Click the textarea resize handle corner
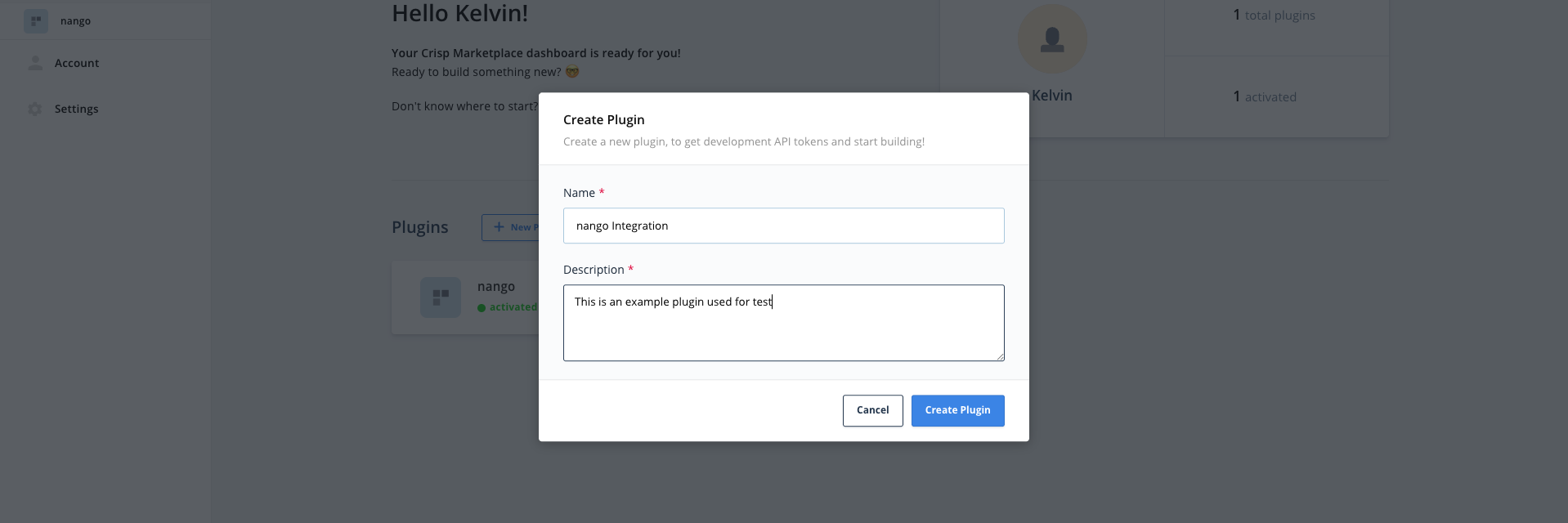This screenshot has height=523, width=1568. pyautogui.click(x=999, y=356)
